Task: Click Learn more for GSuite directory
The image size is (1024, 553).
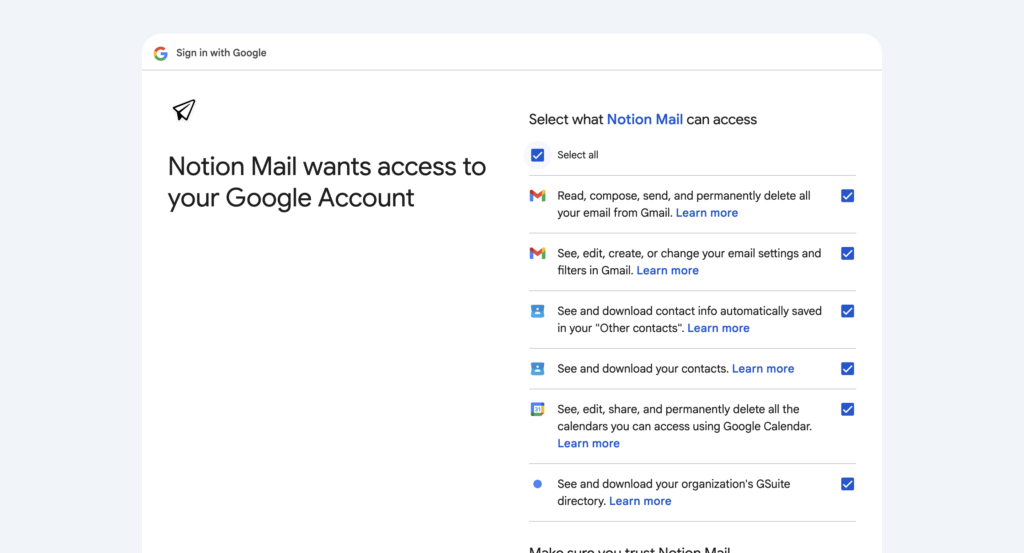Action: [640, 502]
